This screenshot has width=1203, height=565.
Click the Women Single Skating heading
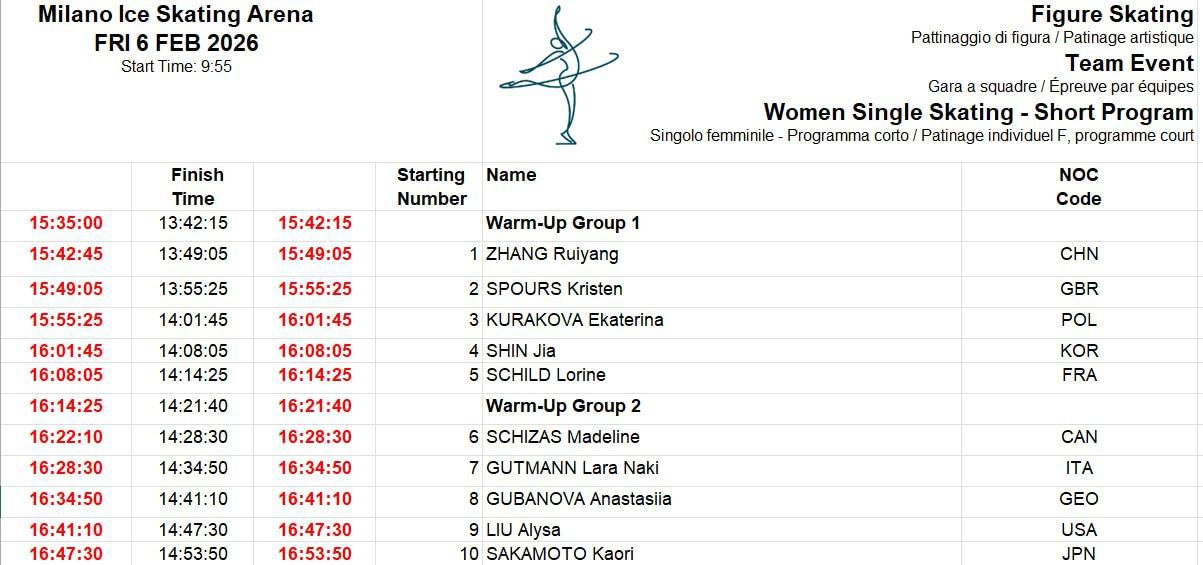click(978, 112)
